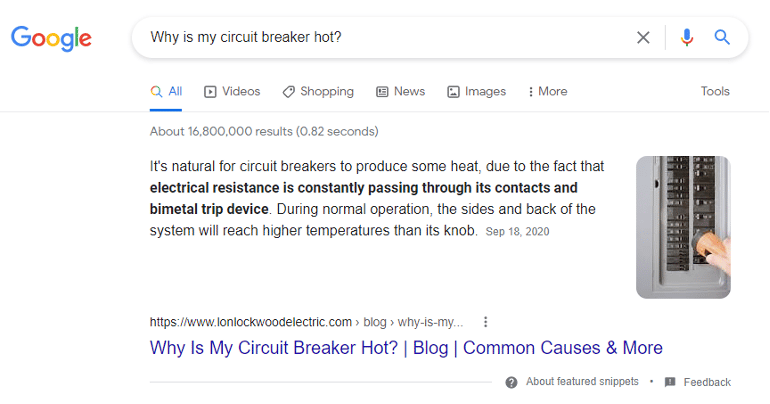The image size is (770, 404).
Task: Open 'Why Is My Circuit Breaker Hot?' result
Action: tap(405, 348)
